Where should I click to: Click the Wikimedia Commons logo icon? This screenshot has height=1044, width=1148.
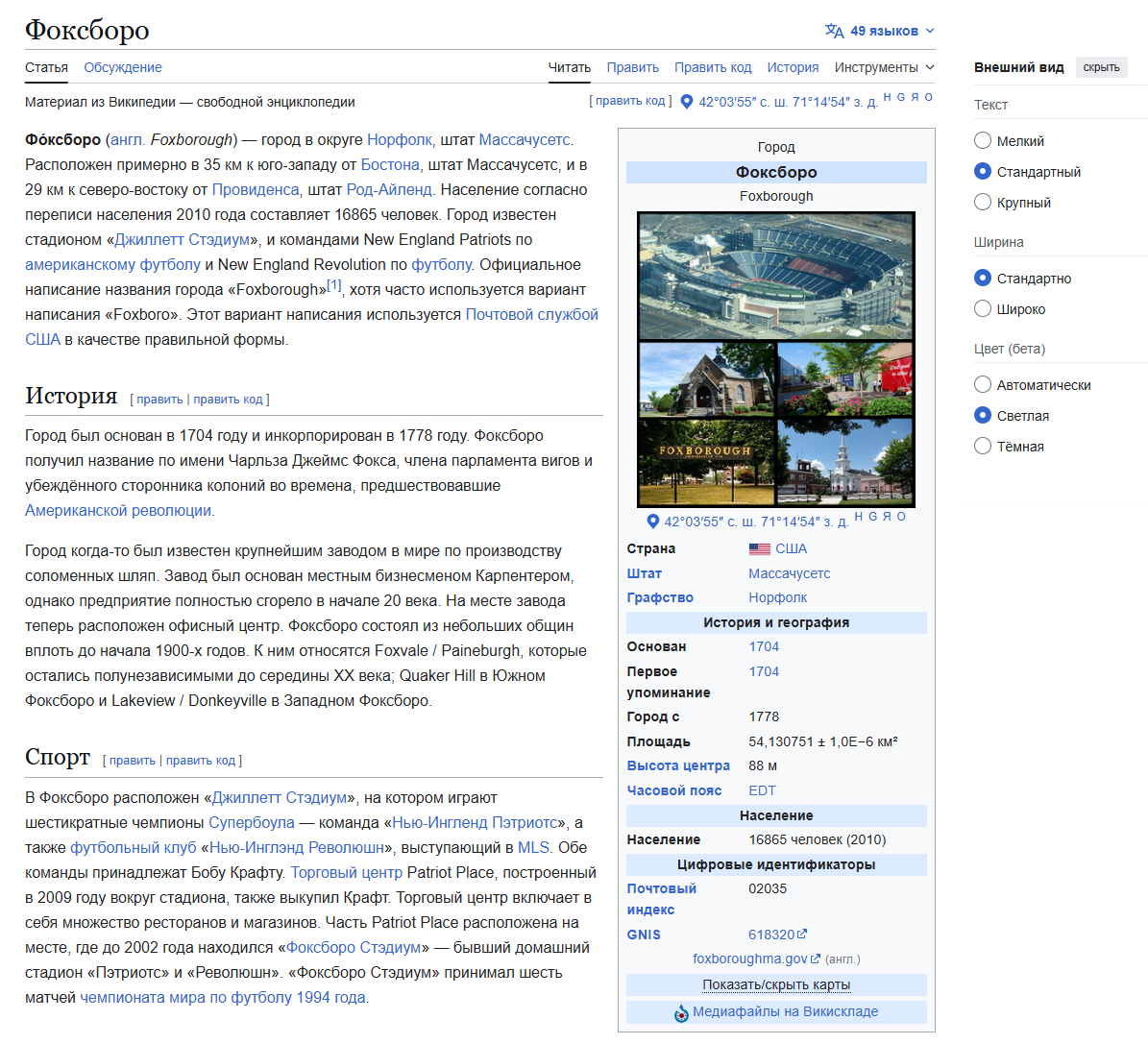[682, 1012]
